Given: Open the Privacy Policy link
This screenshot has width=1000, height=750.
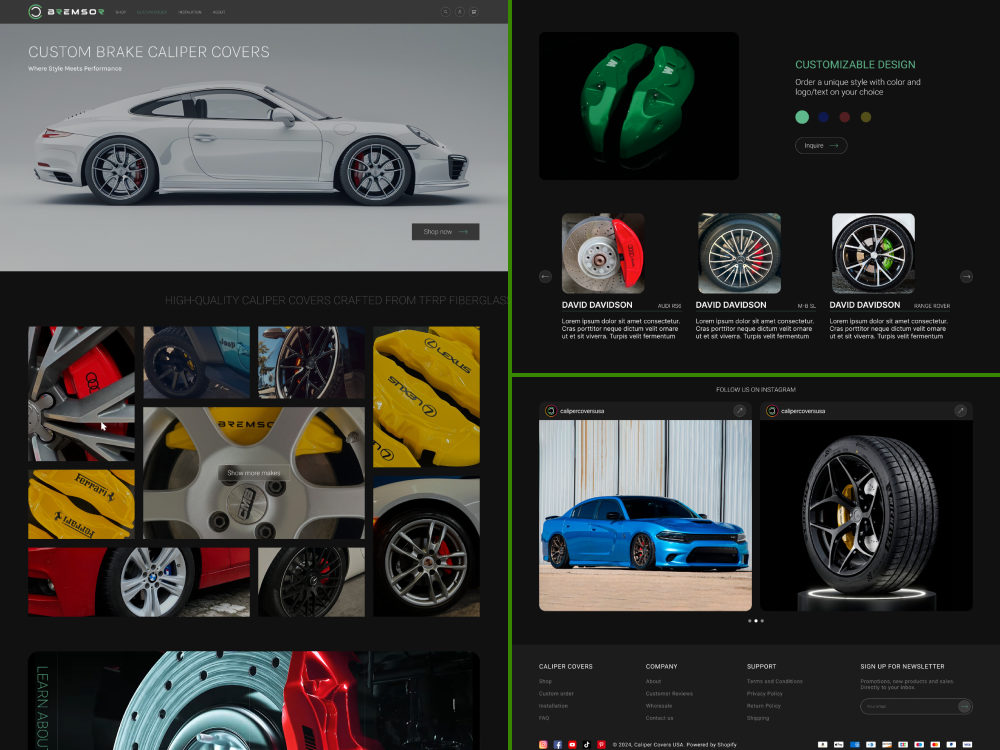Looking at the screenshot, I should pos(765,693).
